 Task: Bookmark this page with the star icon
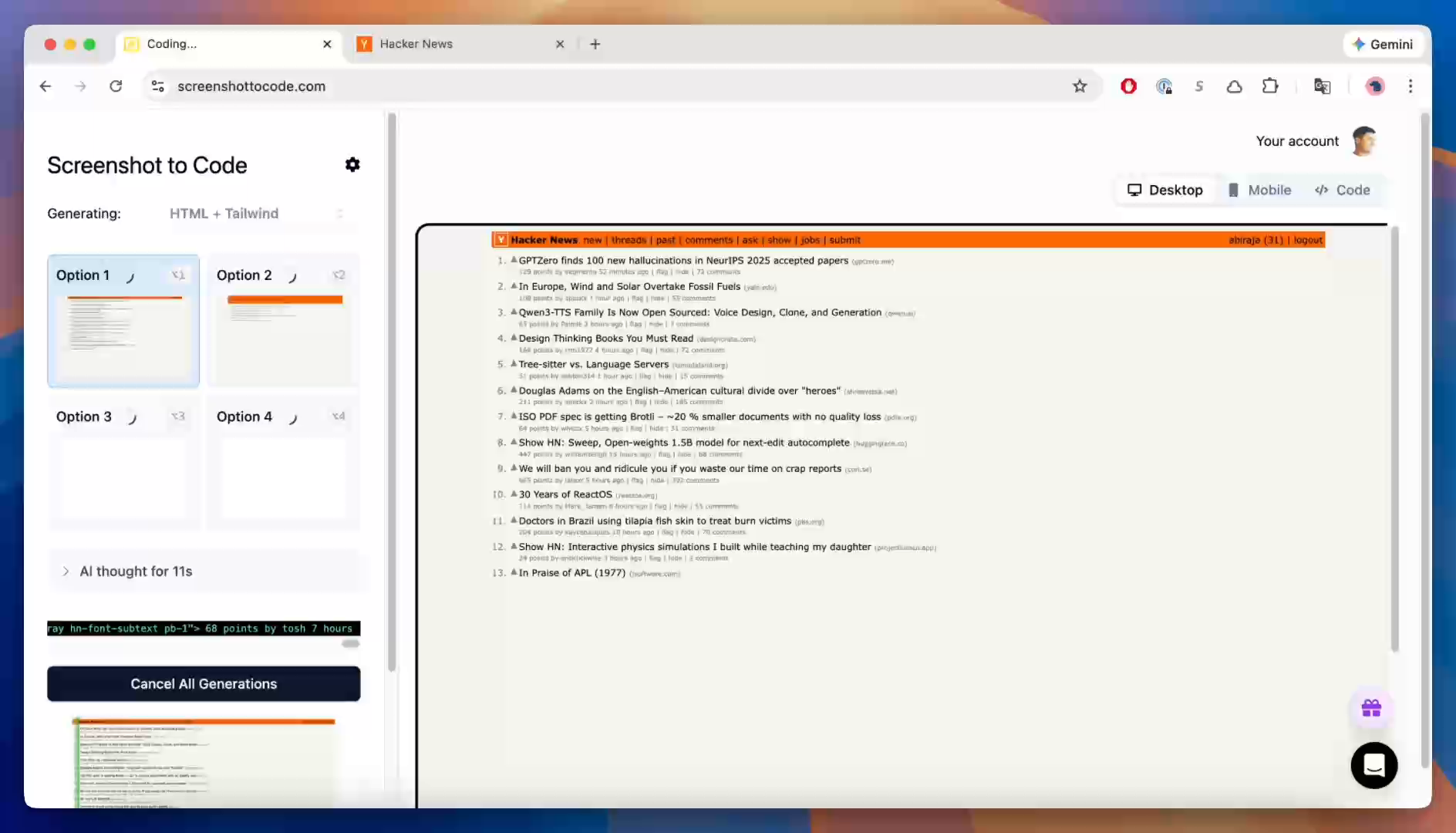1080,86
